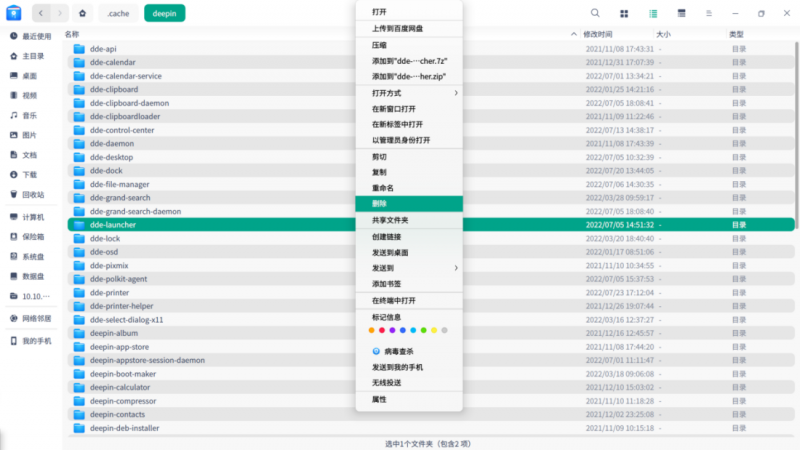Go back with the left arrow button

click(41, 13)
